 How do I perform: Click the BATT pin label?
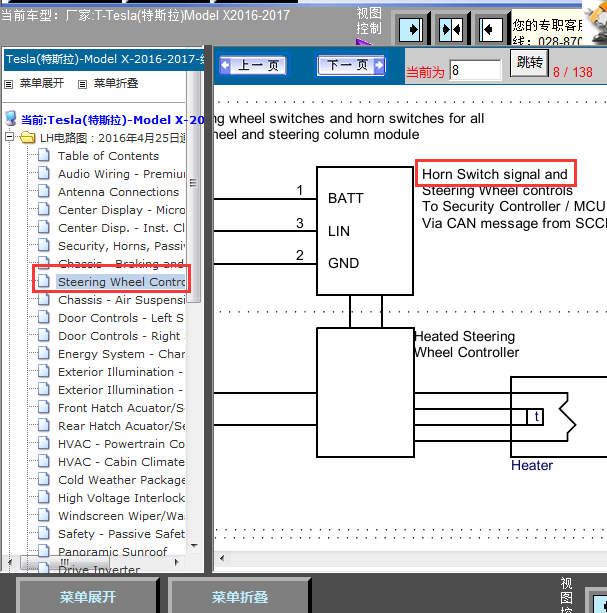click(346, 198)
